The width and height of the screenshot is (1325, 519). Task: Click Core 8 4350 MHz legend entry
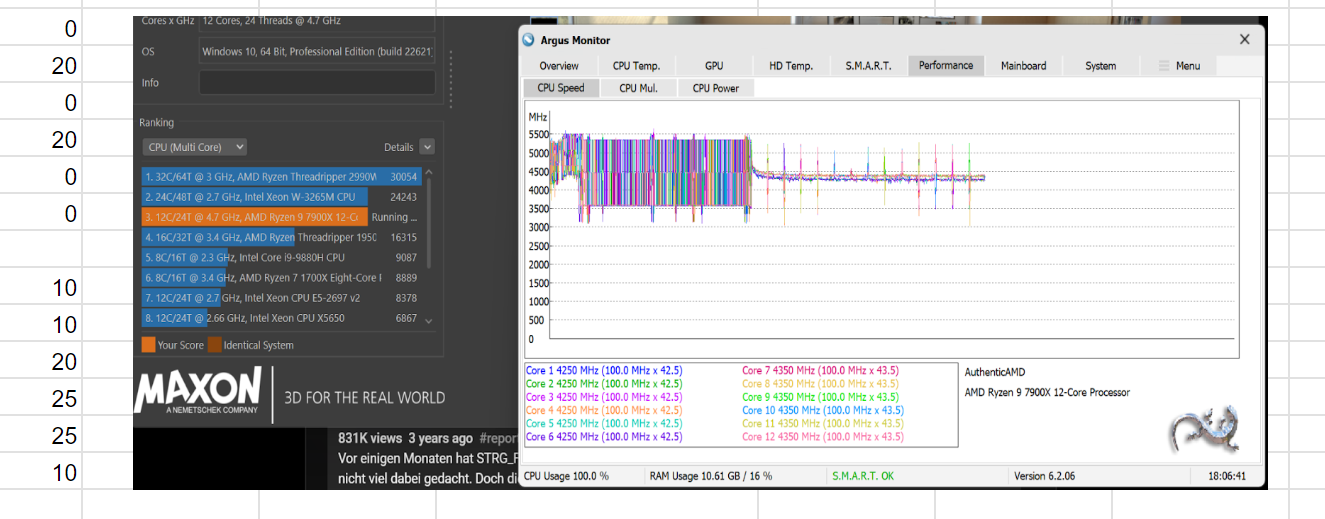[822, 384]
